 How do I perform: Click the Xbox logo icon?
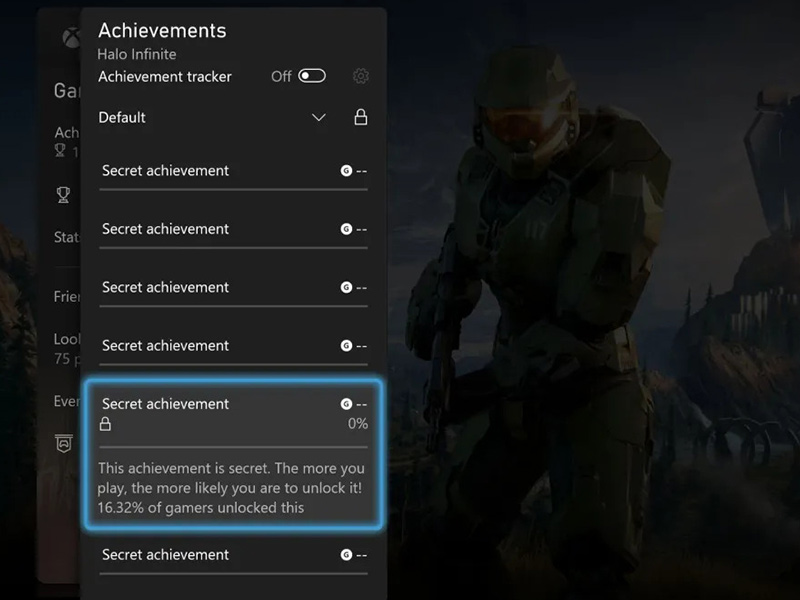click(x=71, y=38)
